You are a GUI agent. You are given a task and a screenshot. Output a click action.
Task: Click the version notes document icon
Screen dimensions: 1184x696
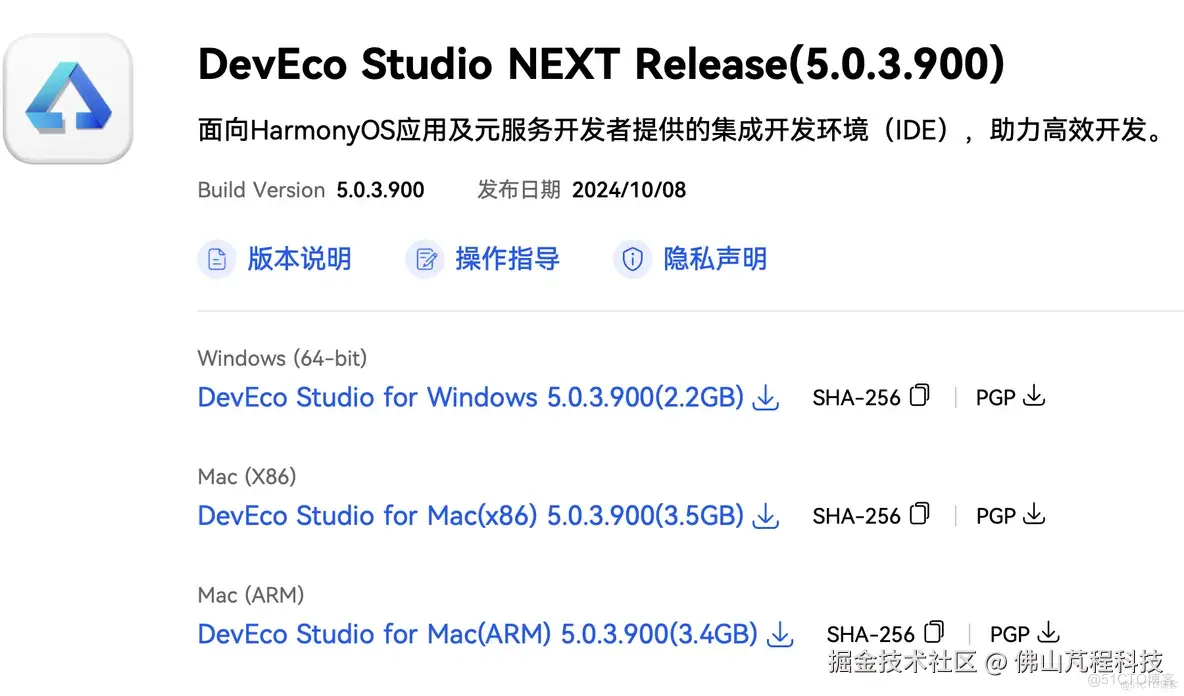(x=216, y=260)
